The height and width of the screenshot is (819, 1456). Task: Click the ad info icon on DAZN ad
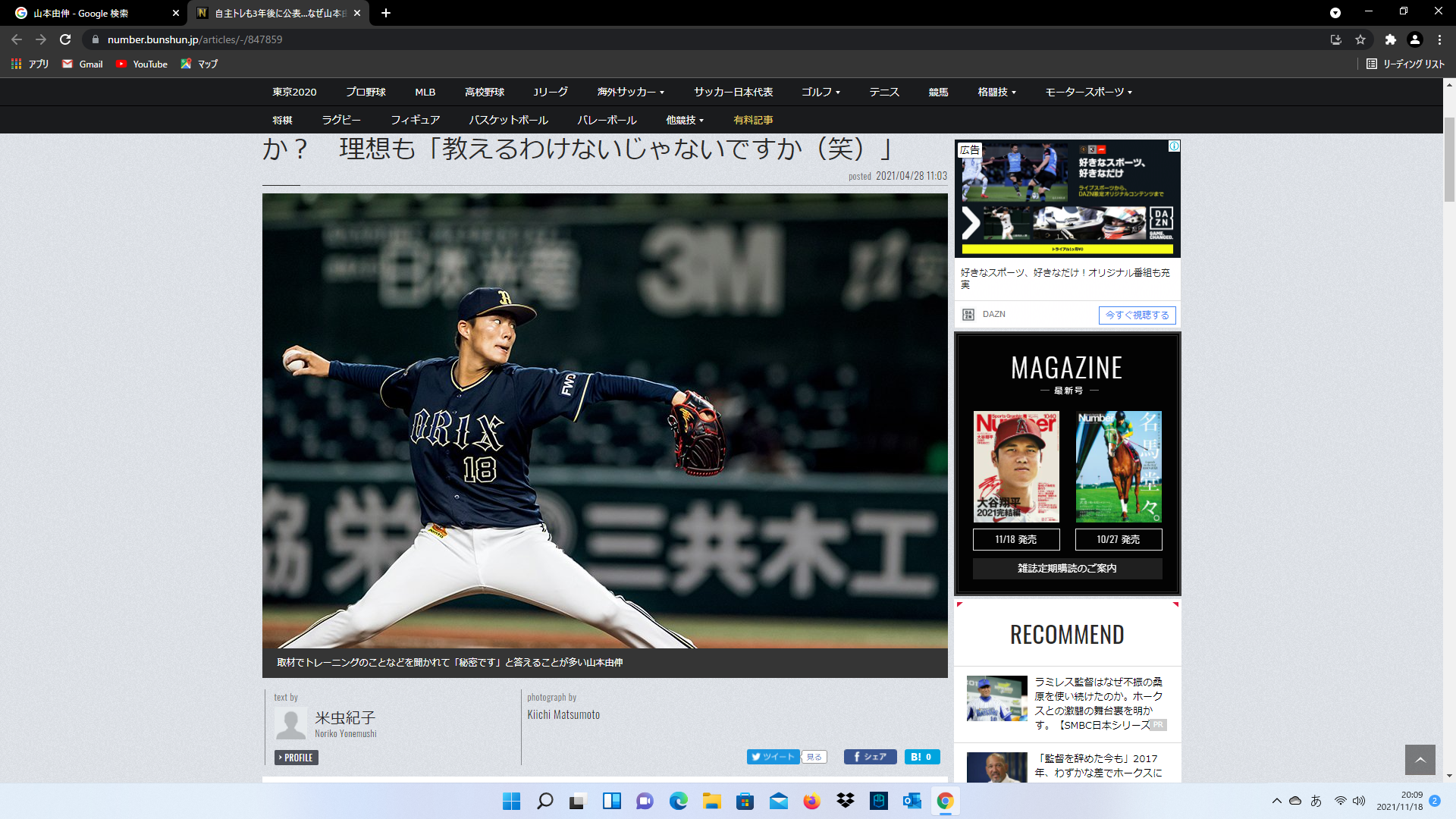click(1174, 146)
